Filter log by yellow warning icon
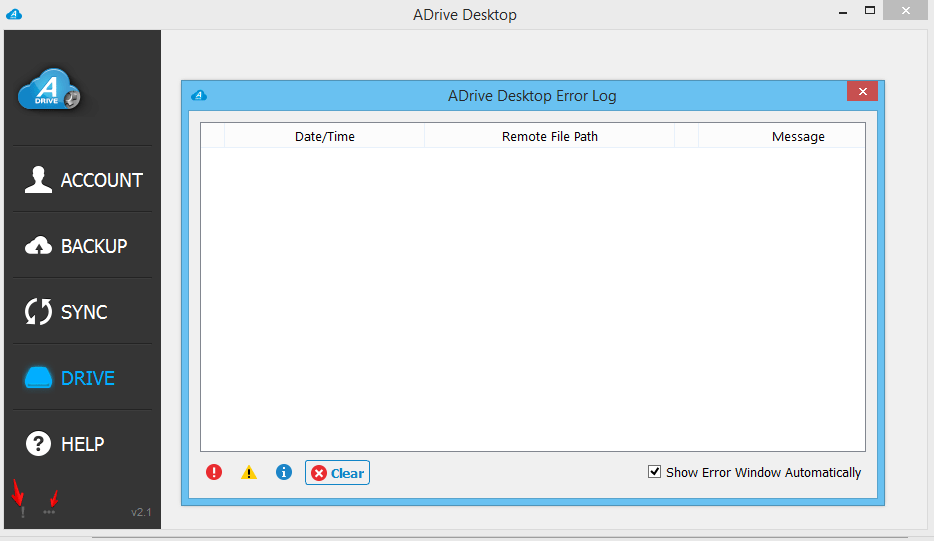The image size is (934, 541). pos(248,472)
